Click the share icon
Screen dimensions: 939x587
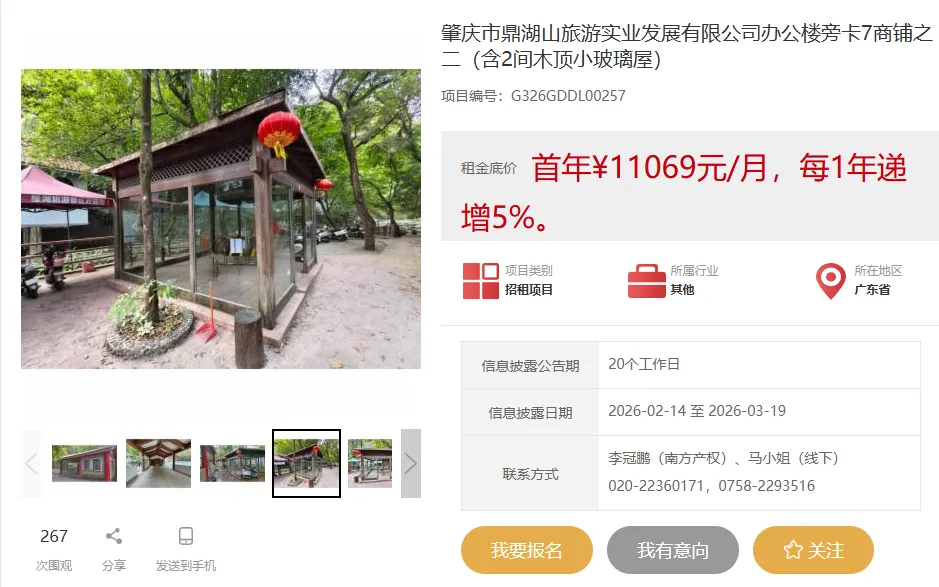[x=114, y=536]
